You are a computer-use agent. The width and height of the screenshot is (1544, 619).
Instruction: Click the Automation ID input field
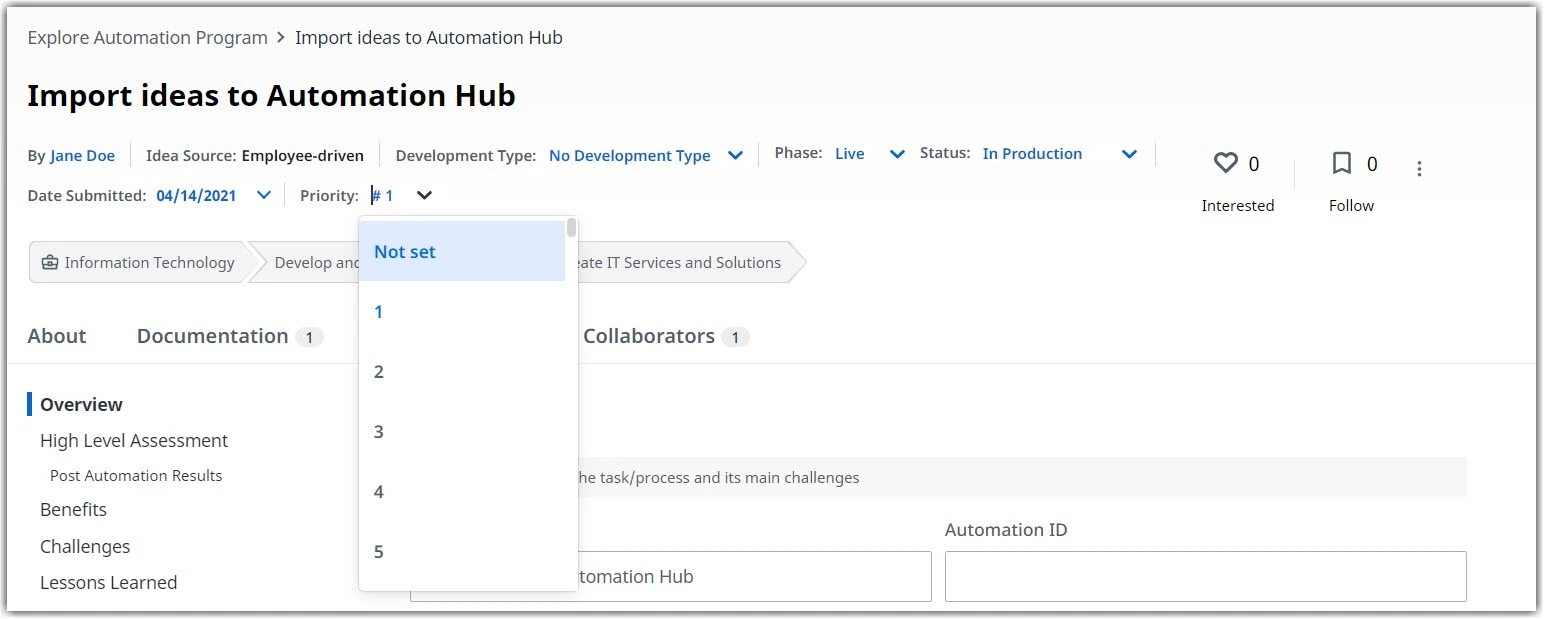tap(1205, 577)
